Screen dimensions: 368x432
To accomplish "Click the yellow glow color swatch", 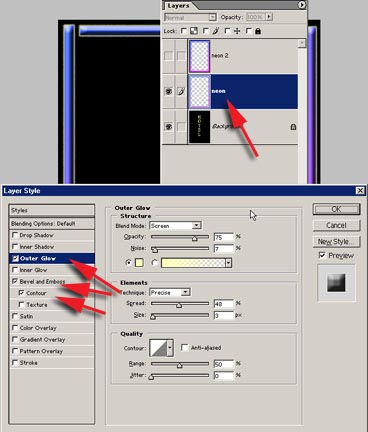I will 139,263.
